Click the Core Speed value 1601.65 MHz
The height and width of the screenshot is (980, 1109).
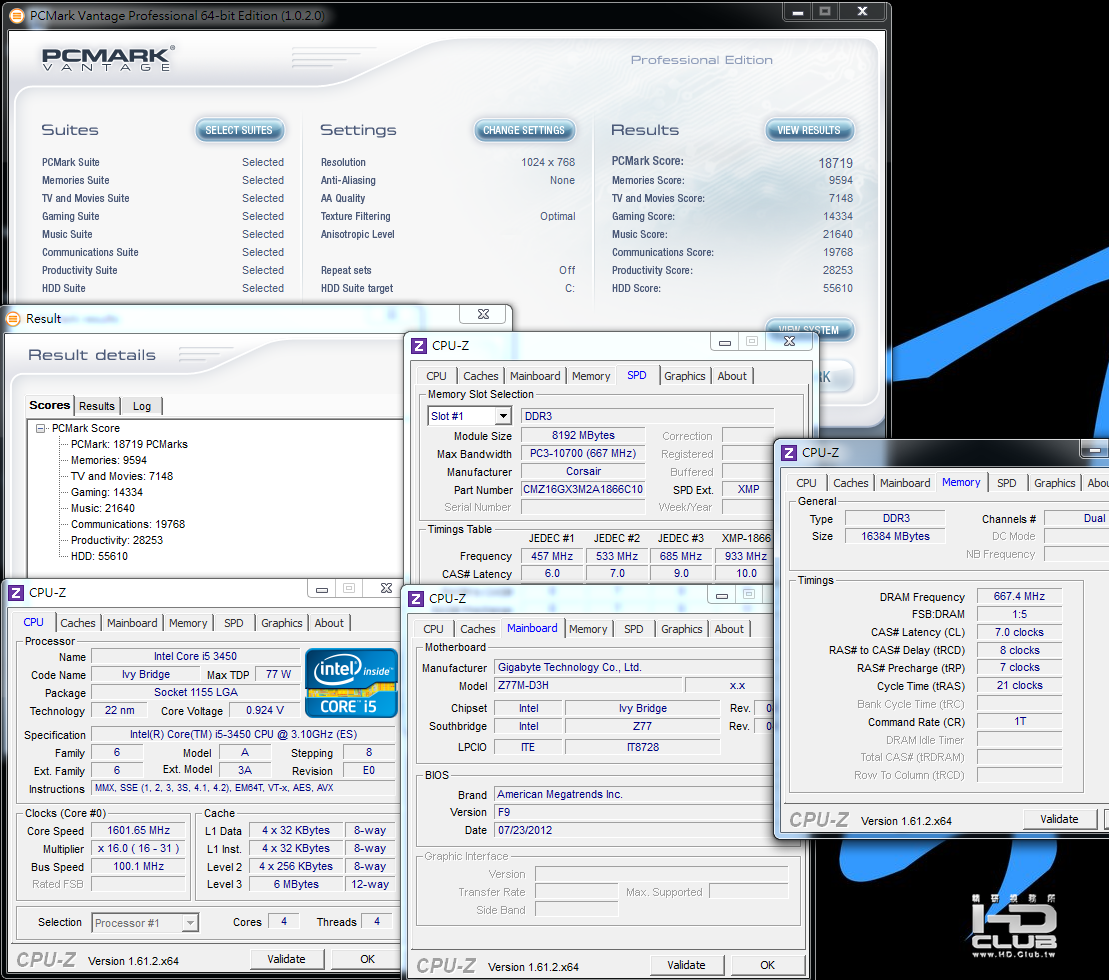(x=139, y=830)
